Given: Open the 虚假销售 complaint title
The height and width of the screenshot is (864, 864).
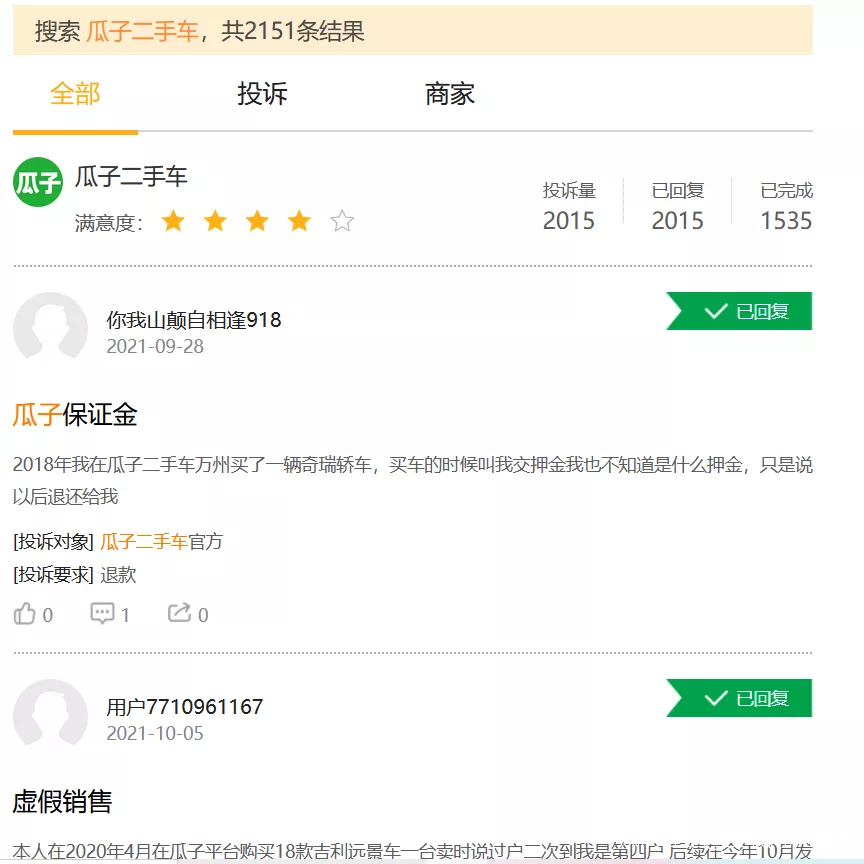Looking at the screenshot, I should (x=62, y=801).
